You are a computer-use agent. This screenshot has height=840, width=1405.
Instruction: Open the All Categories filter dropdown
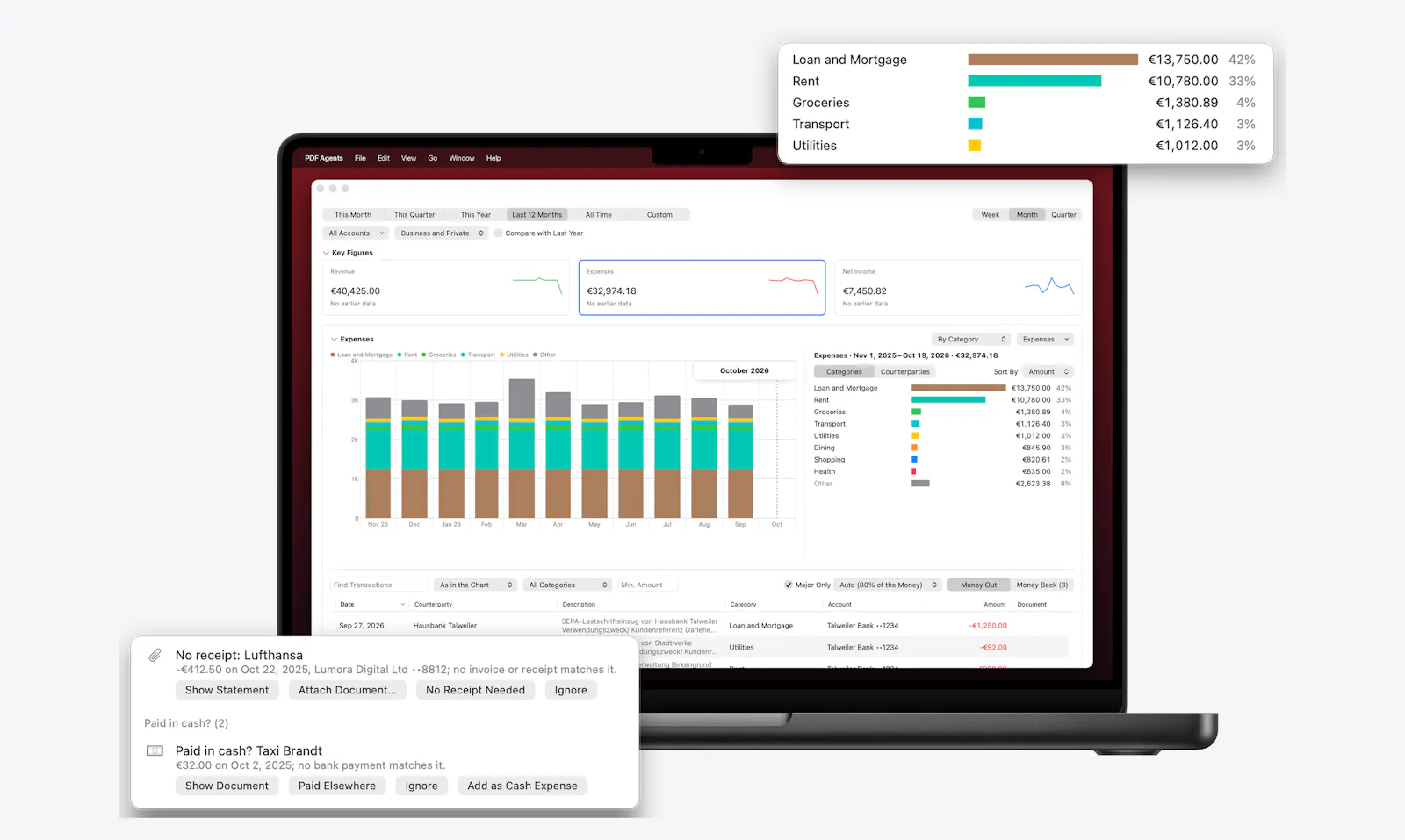(x=568, y=585)
